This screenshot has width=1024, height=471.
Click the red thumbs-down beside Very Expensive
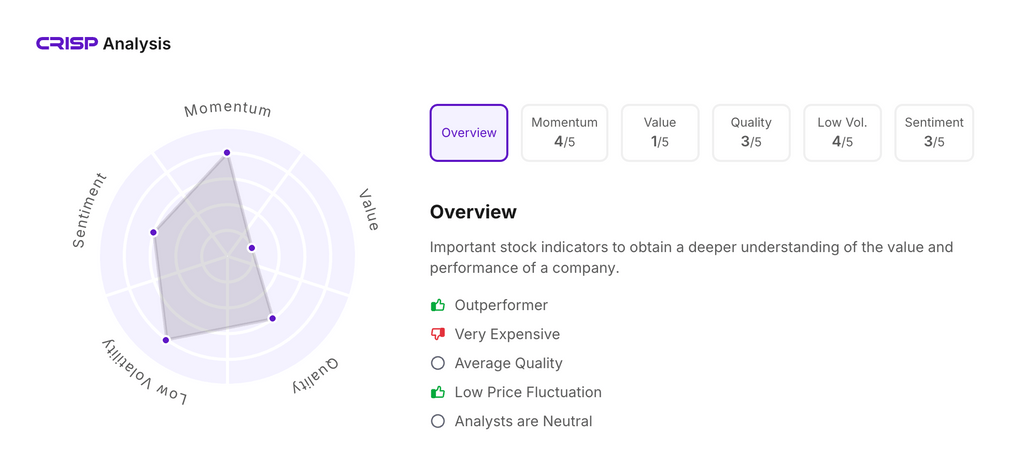pyautogui.click(x=438, y=334)
